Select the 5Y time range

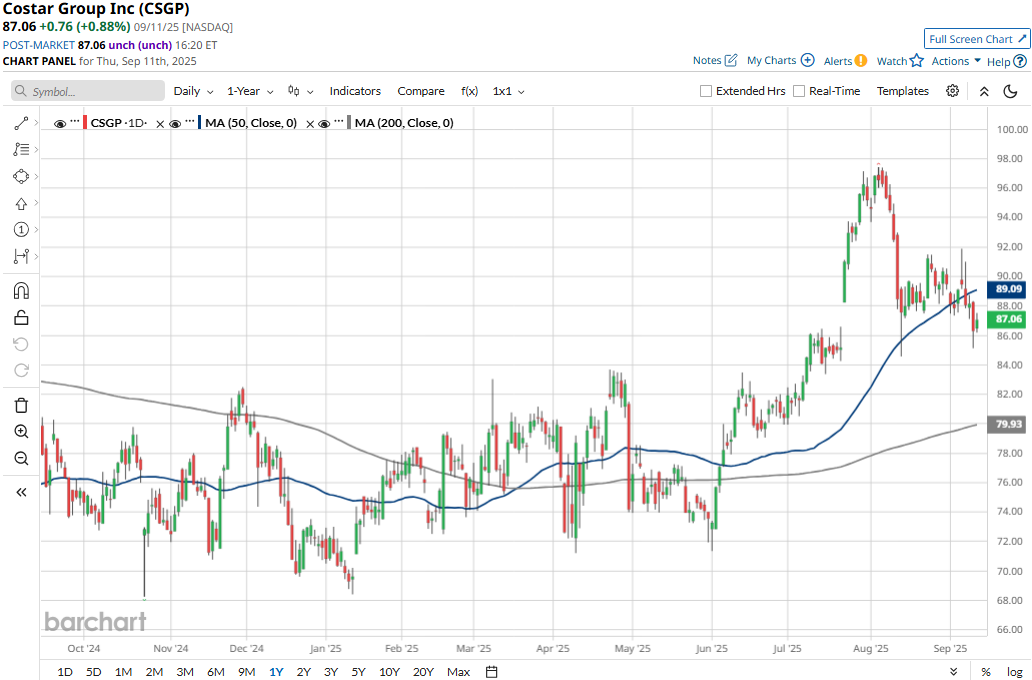(x=358, y=671)
